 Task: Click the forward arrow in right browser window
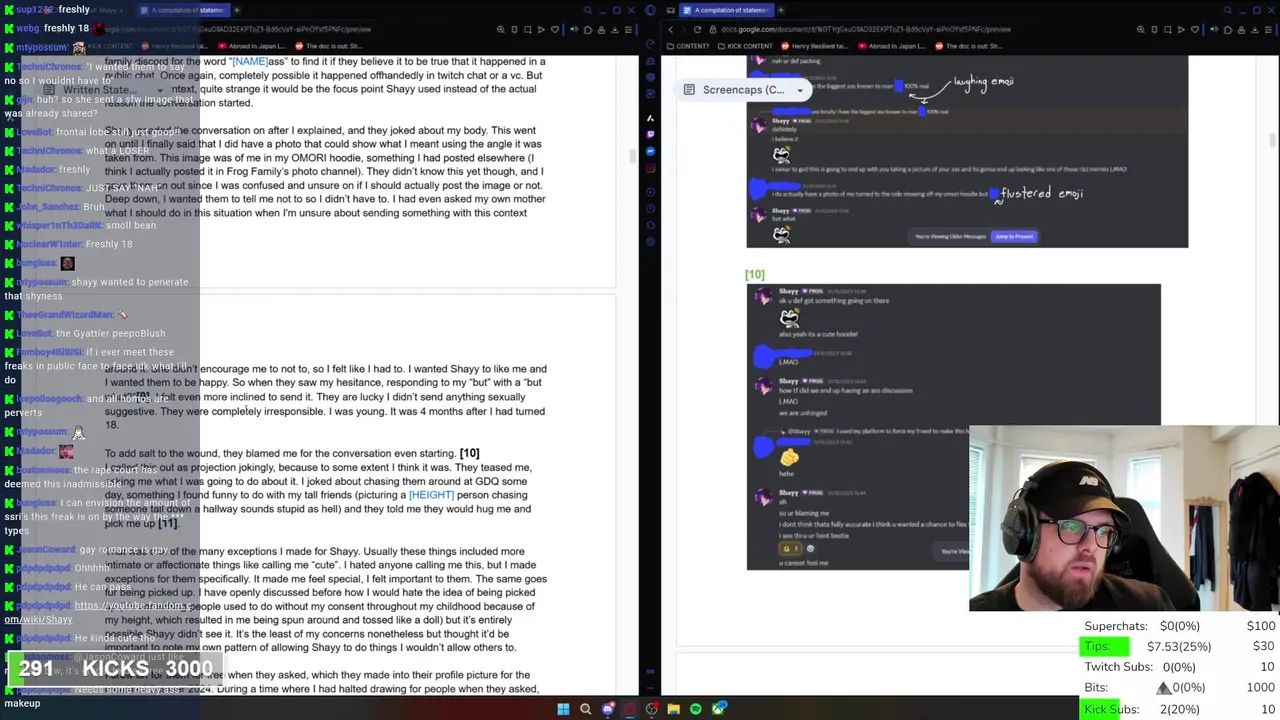tap(683, 29)
